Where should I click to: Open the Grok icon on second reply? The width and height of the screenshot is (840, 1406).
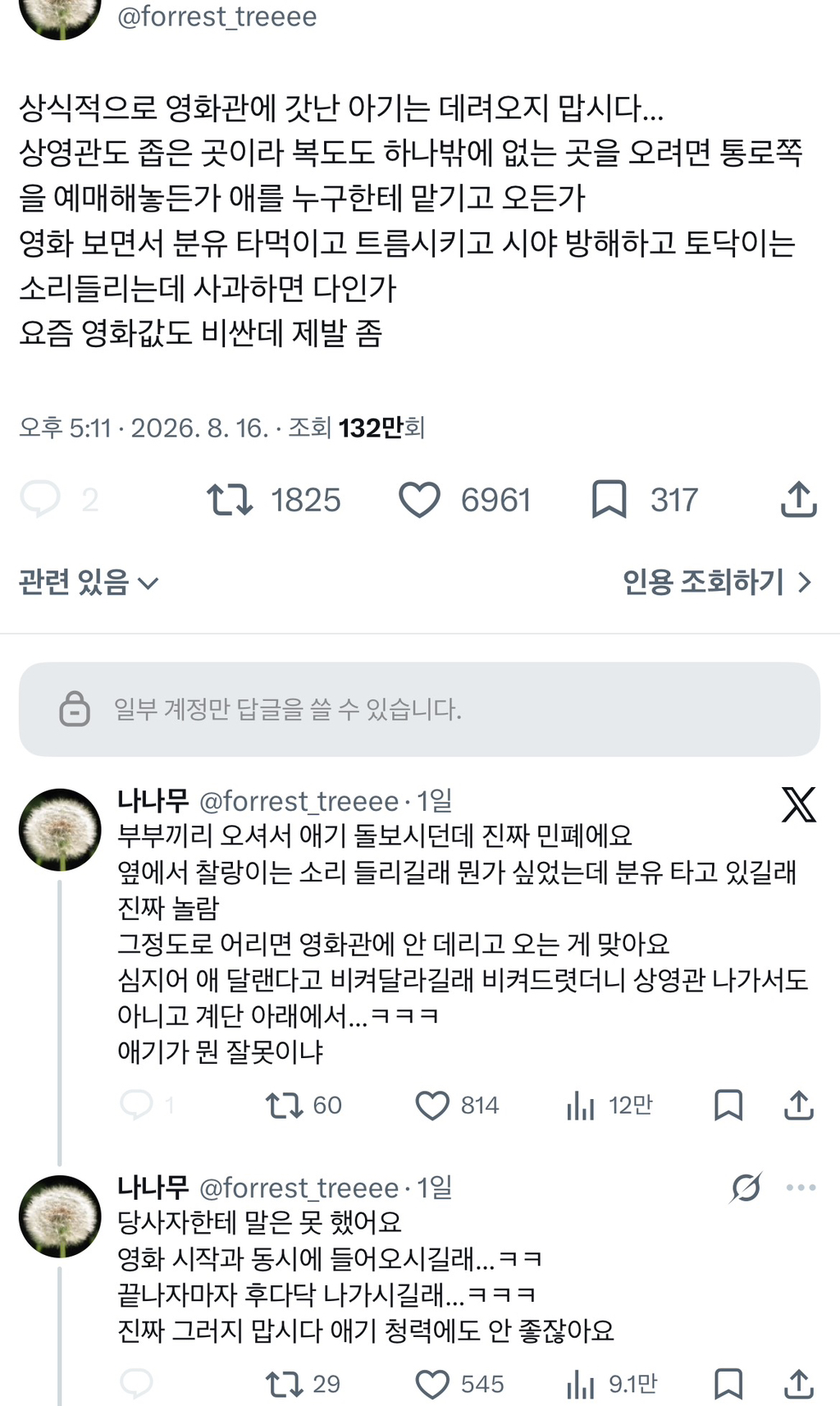click(x=746, y=1188)
